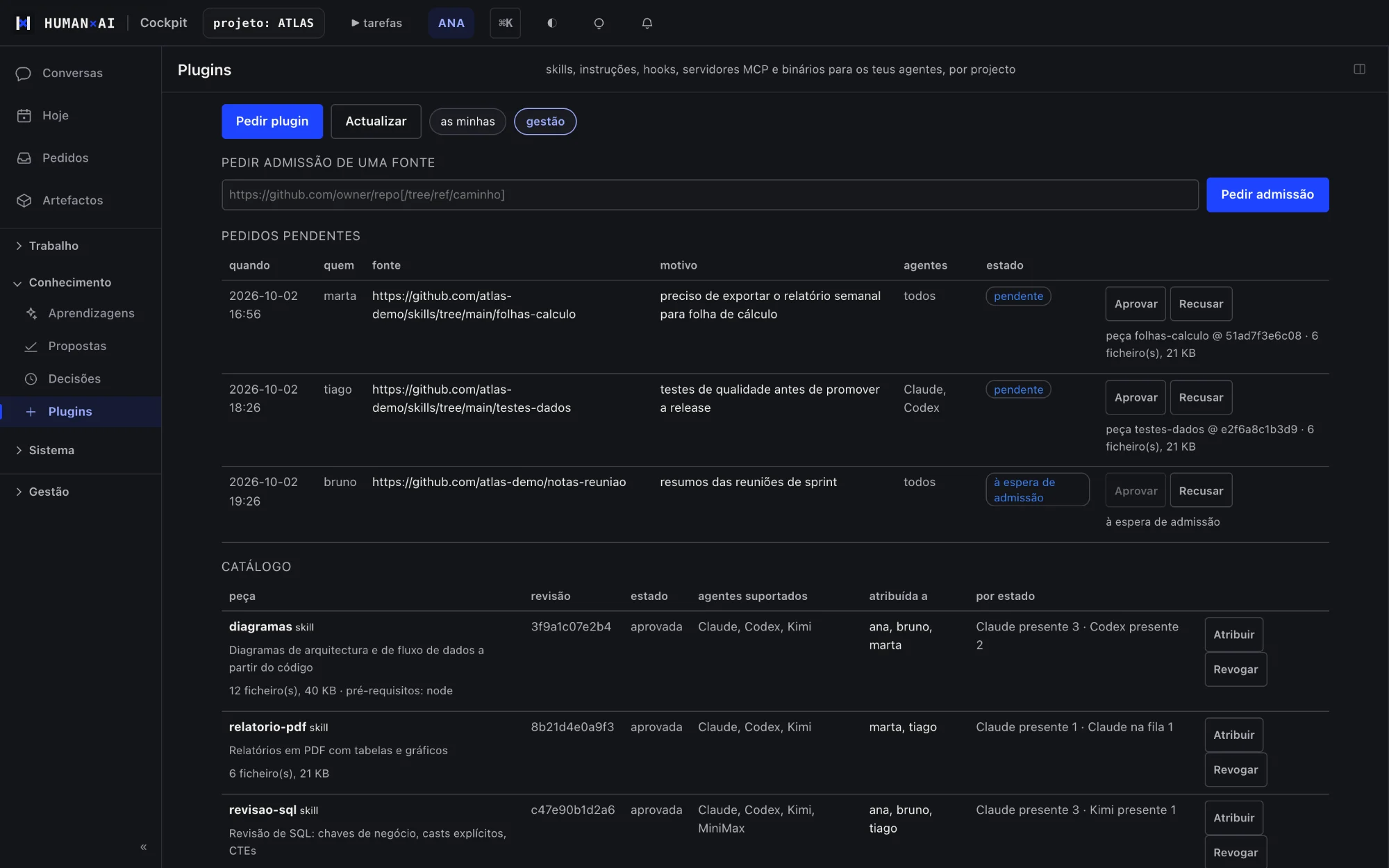Open Hoje calendar item in sidebar
The height and width of the screenshot is (868, 1389).
pyautogui.click(x=81, y=115)
